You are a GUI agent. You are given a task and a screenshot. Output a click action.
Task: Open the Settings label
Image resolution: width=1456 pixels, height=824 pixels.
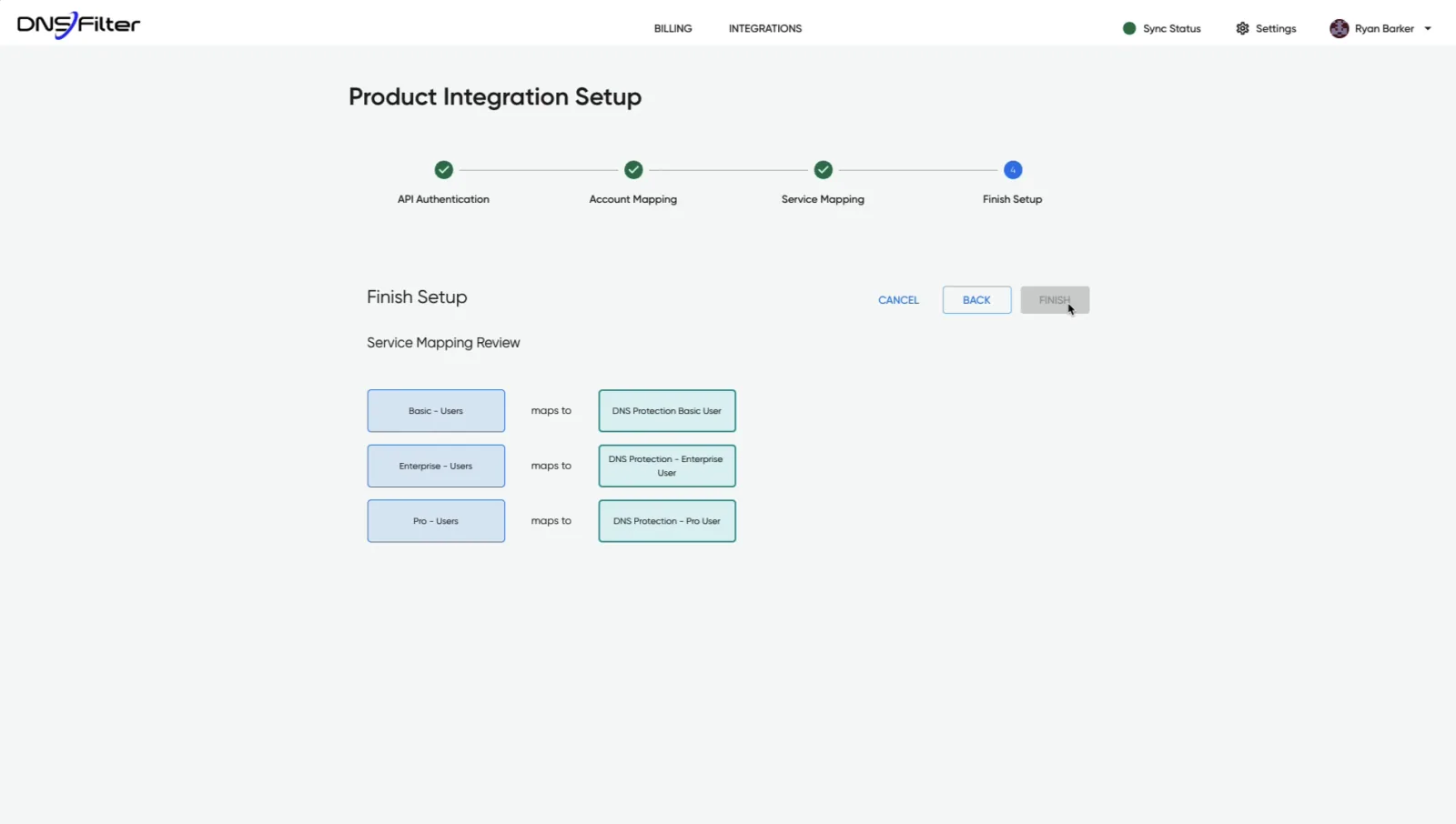1276,28
